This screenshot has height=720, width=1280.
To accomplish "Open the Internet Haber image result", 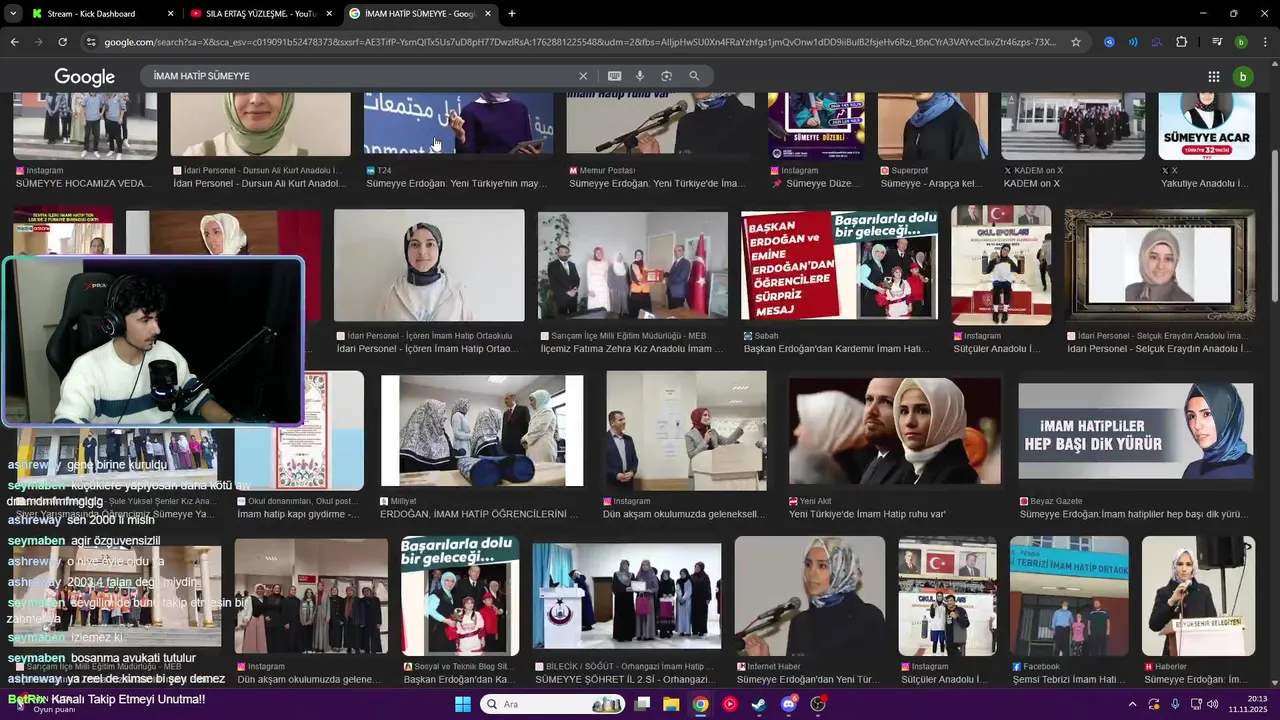I will 810,596.
